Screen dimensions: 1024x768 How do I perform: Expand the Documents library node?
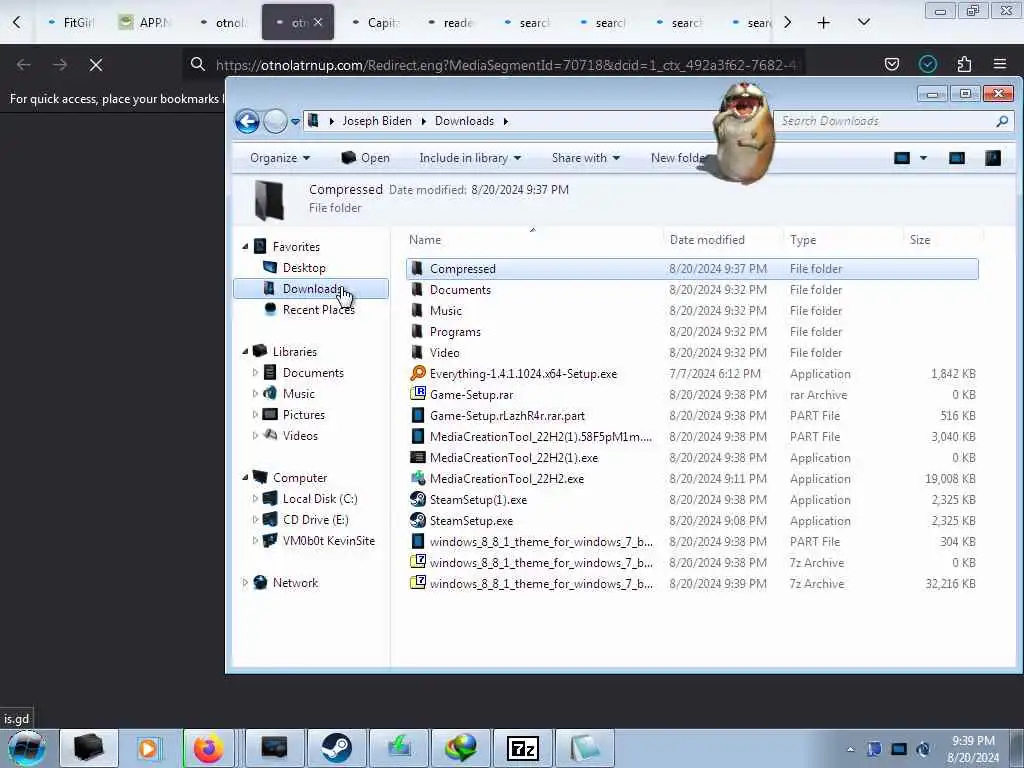pos(255,373)
